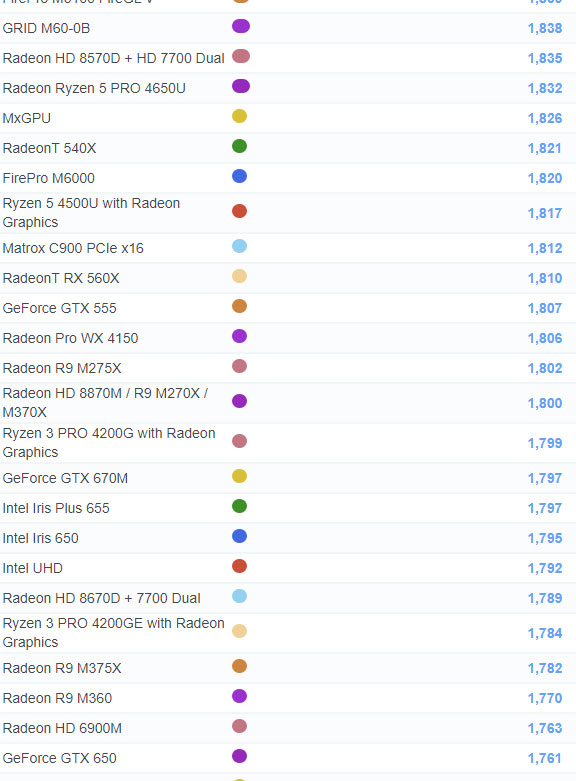Click the score 1,782
This screenshot has width=576, height=781.
click(545, 668)
